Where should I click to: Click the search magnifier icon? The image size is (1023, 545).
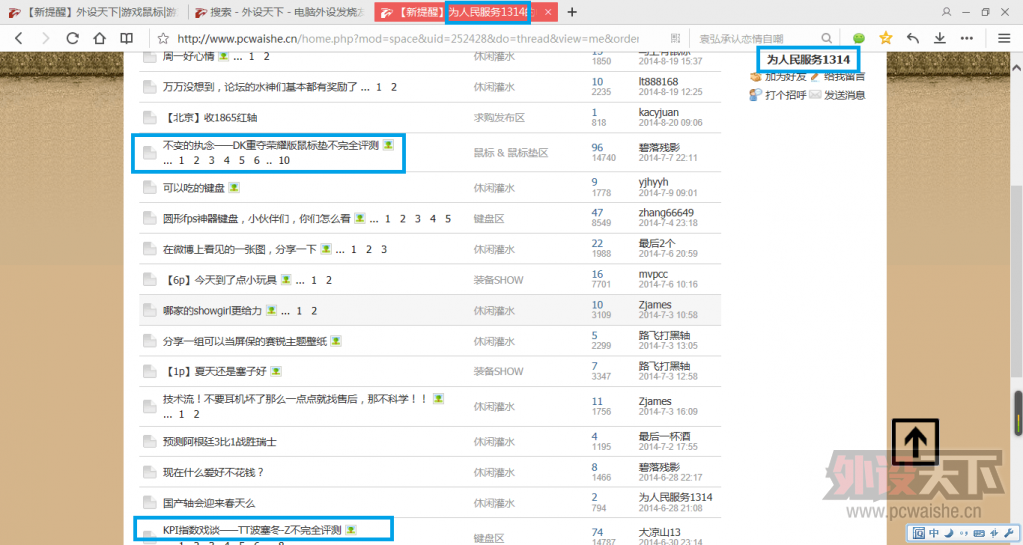pos(827,39)
